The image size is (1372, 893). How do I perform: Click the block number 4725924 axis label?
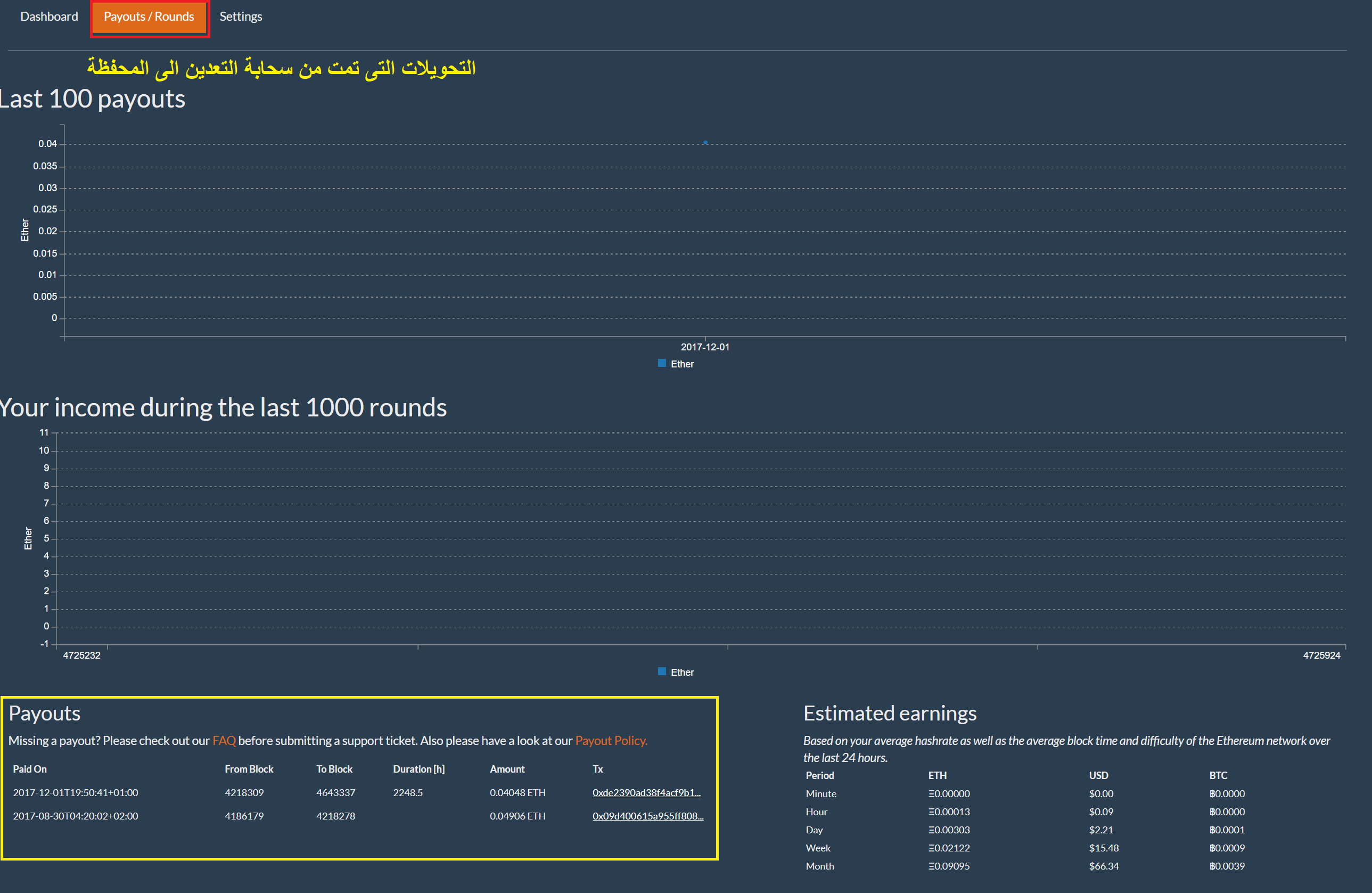(x=1321, y=656)
